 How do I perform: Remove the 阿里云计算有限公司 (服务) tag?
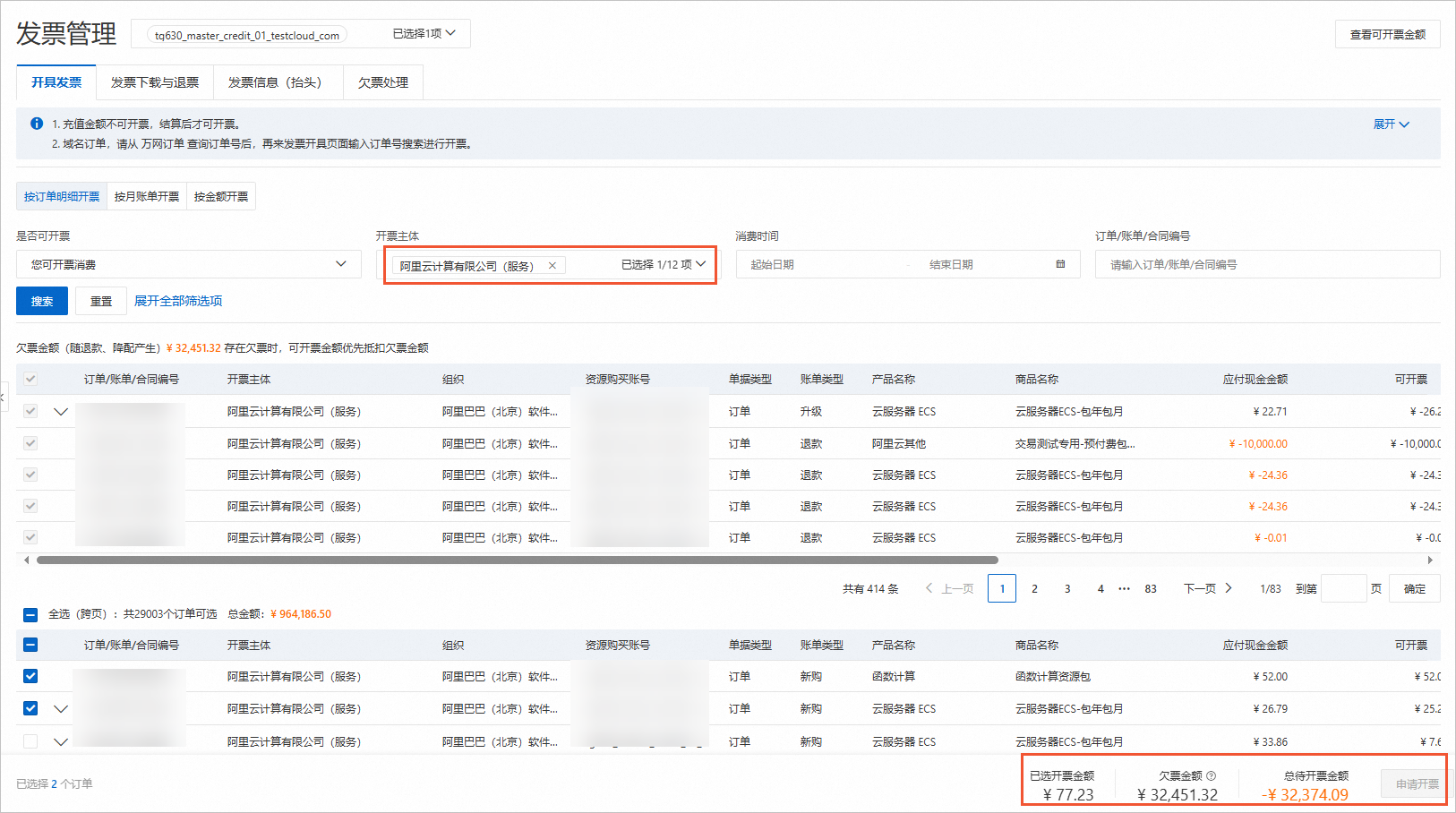[x=552, y=265]
